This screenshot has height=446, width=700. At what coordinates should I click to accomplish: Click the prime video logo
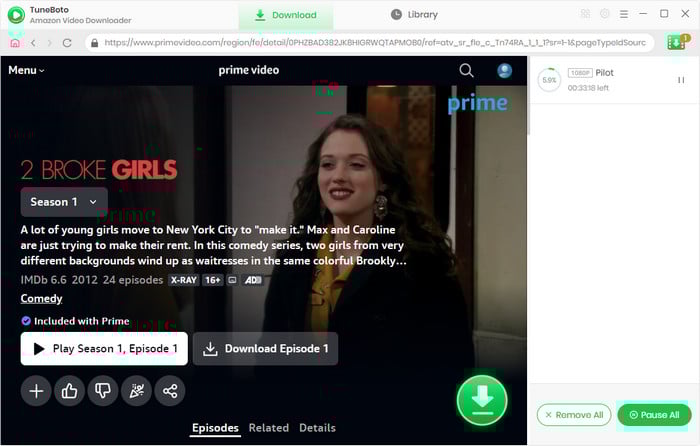pos(249,70)
